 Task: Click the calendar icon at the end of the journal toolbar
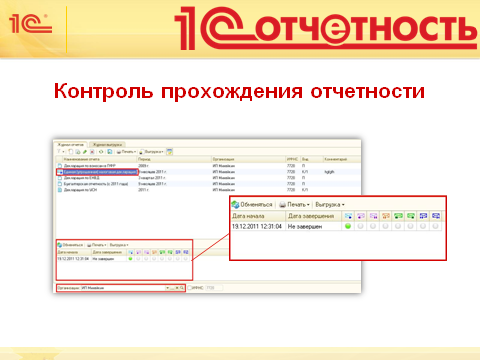169,152
